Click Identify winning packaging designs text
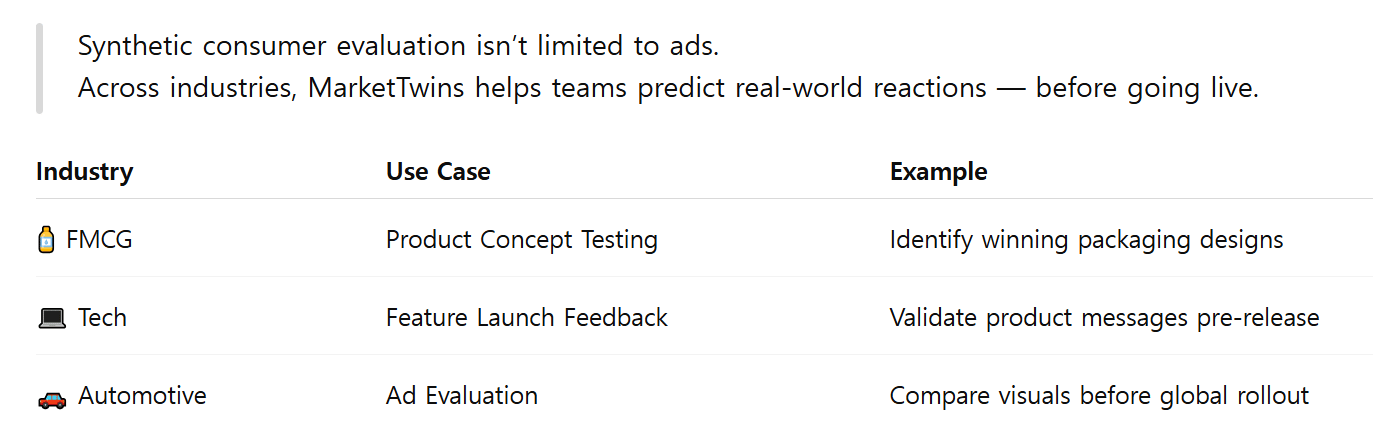Screen dimensions: 1373x422 (x=1086, y=240)
